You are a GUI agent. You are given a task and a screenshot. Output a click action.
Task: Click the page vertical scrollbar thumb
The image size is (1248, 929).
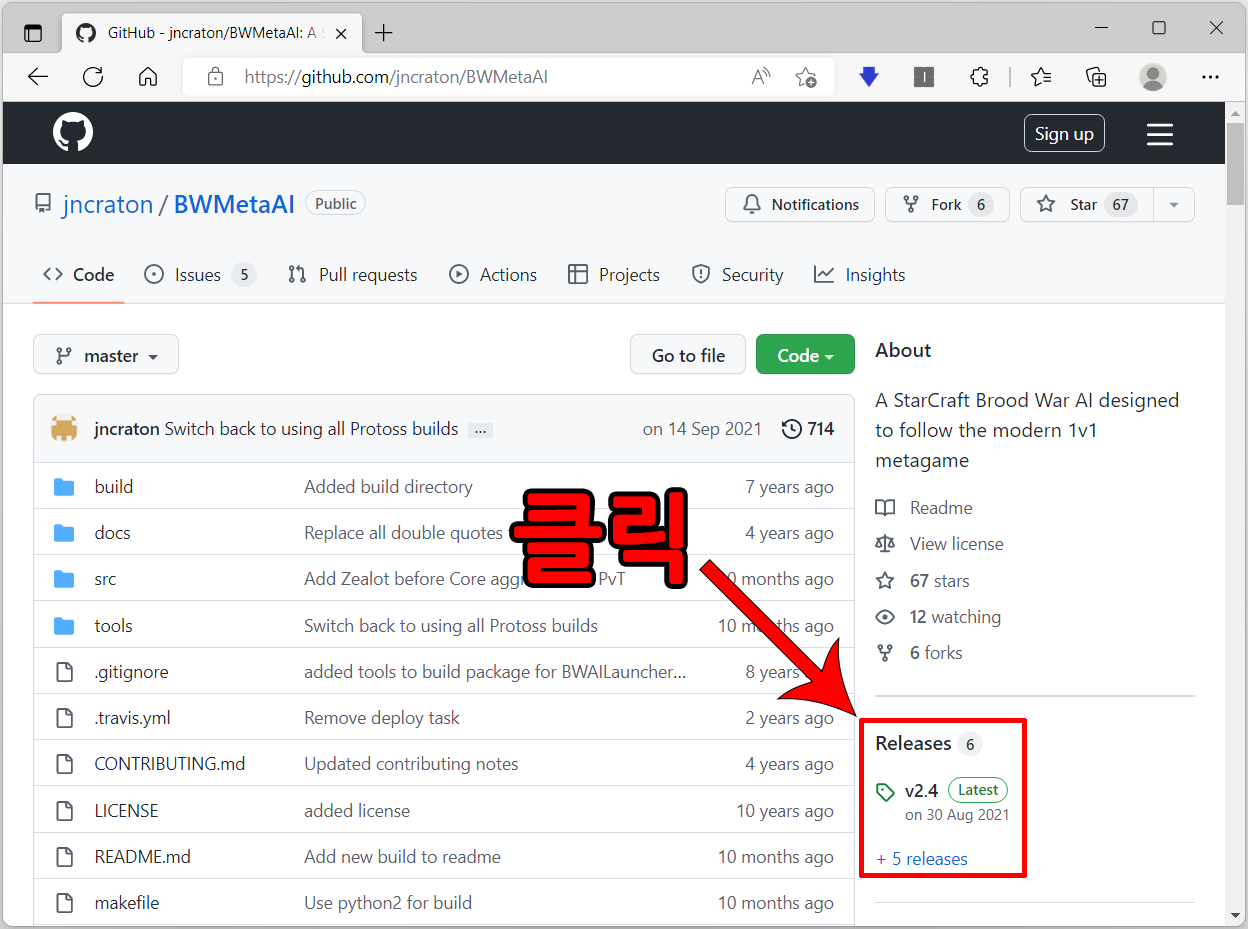pyautogui.click(x=1236, y=163)
